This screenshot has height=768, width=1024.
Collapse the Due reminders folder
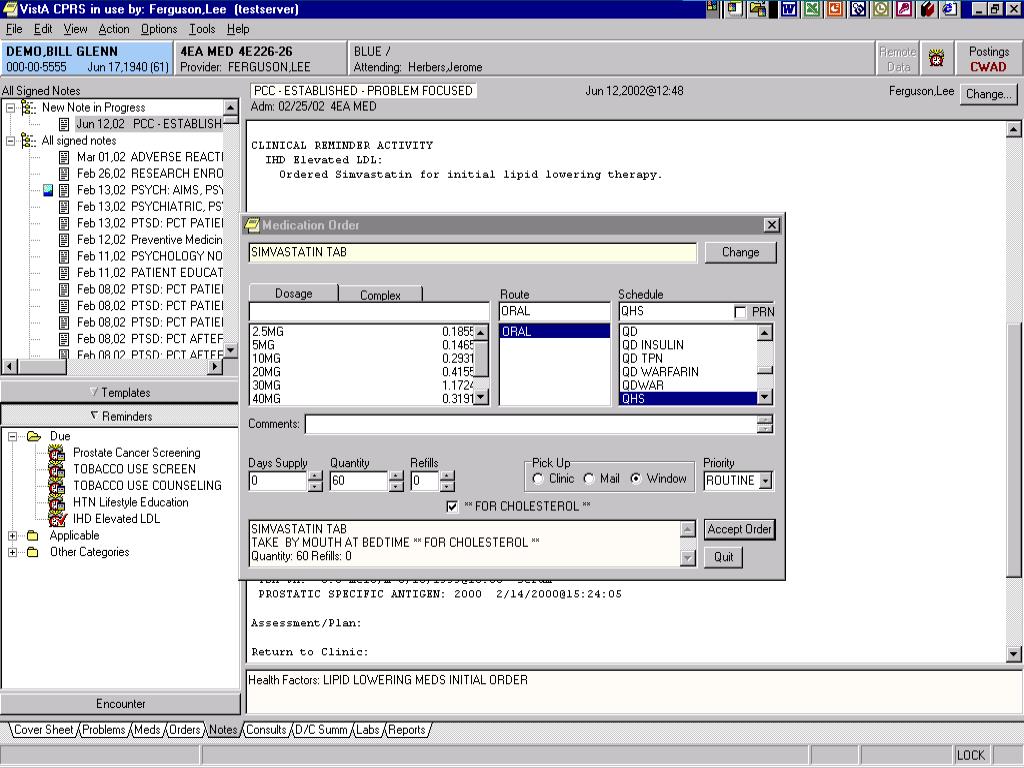click(x=12, y=436)
